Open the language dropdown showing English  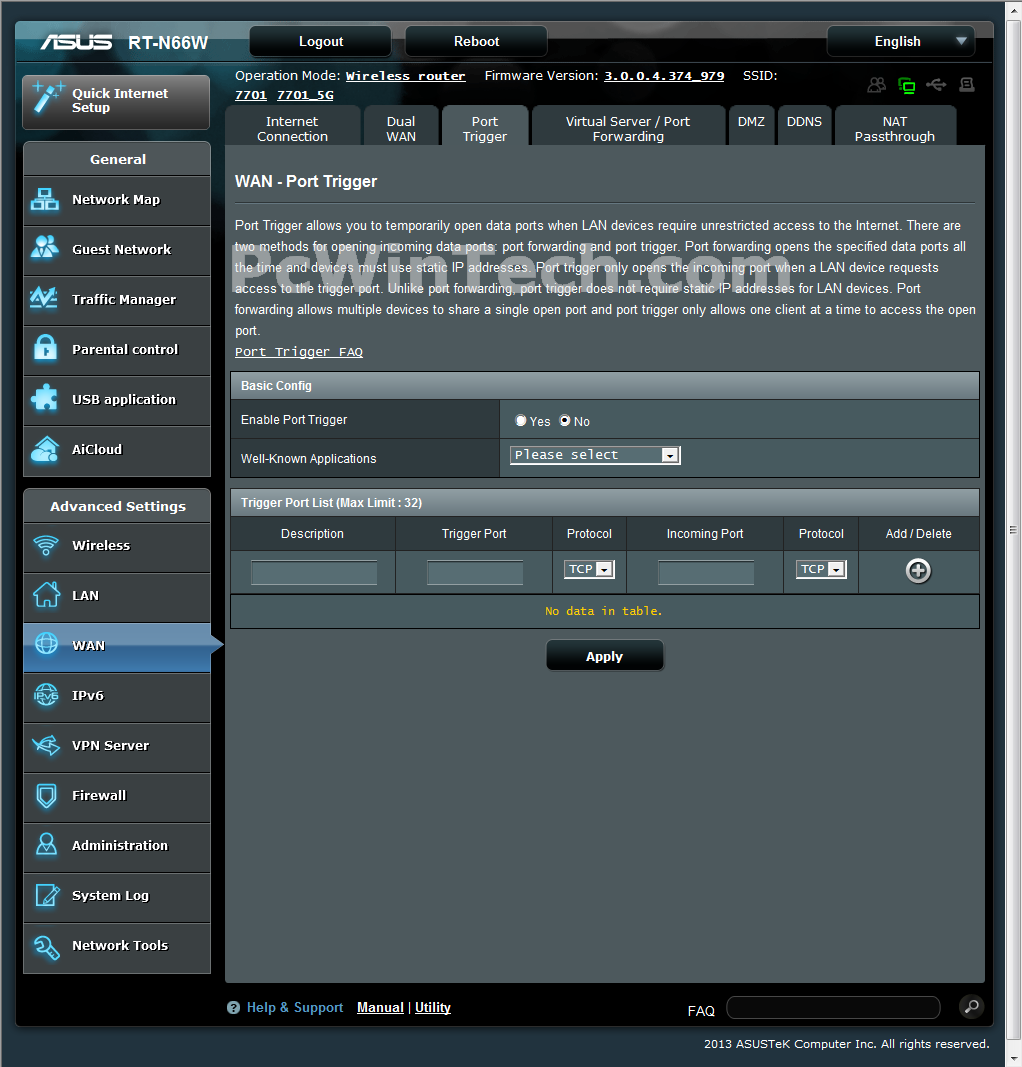(x=900, y=42)
